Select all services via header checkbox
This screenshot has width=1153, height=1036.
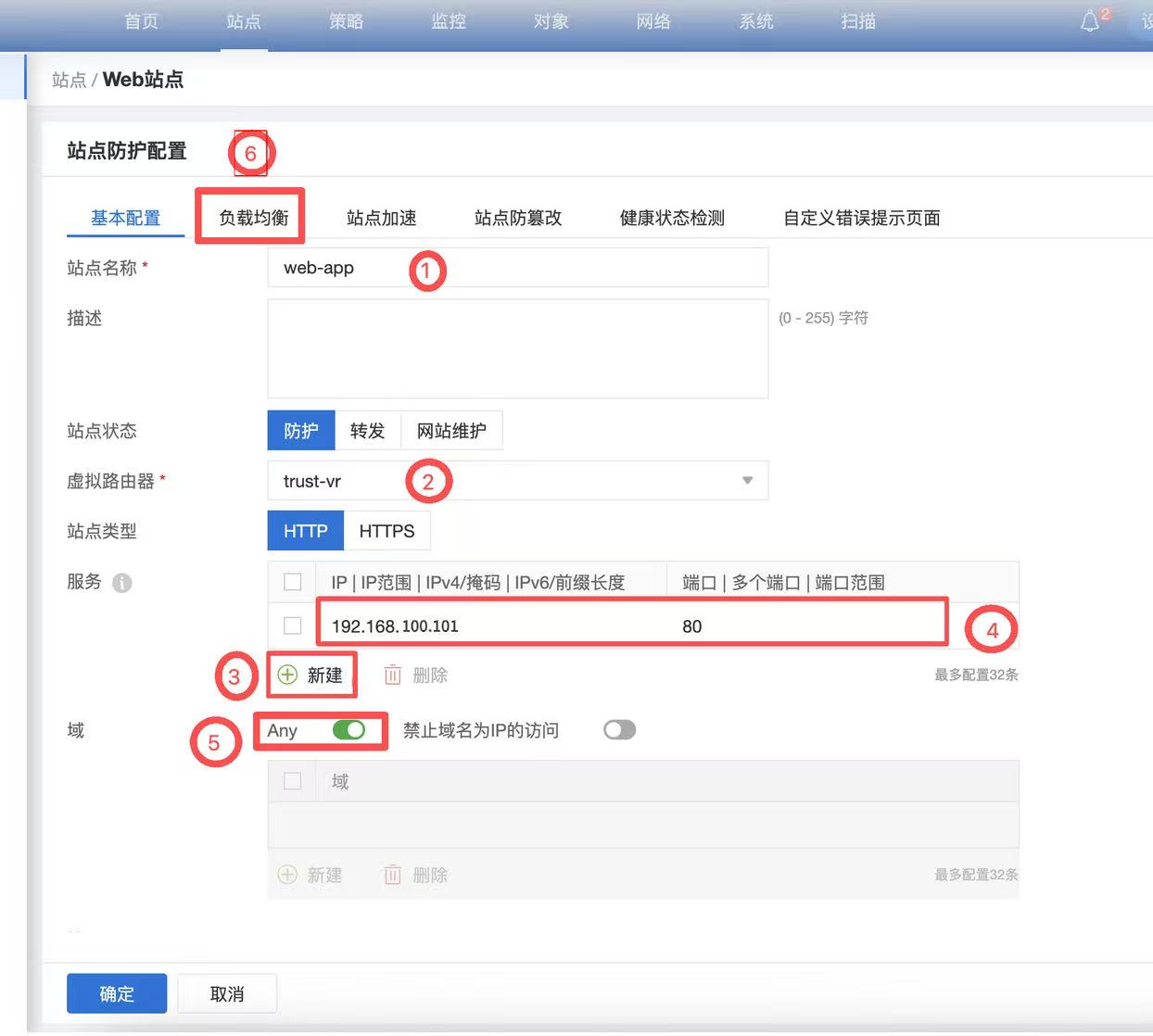293,582
